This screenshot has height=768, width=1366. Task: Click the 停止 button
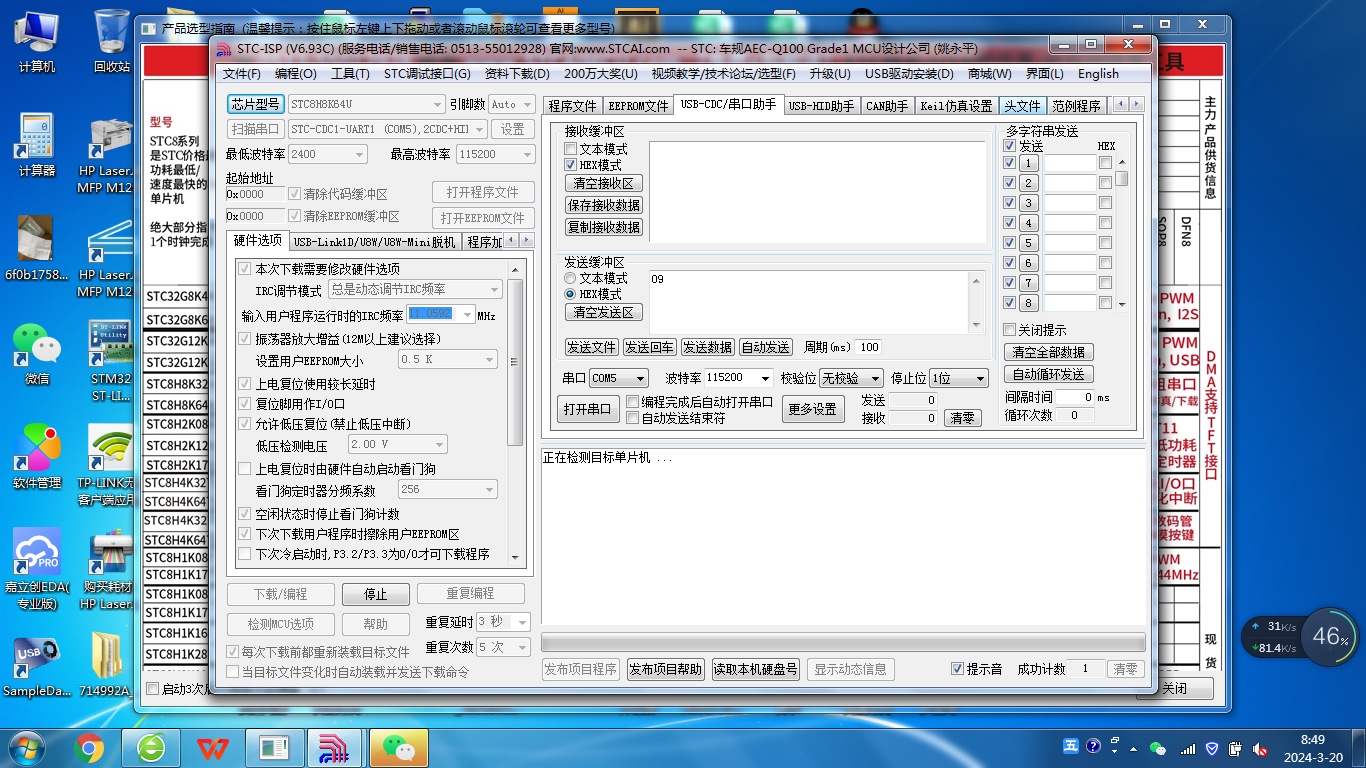tap(376, 594)
